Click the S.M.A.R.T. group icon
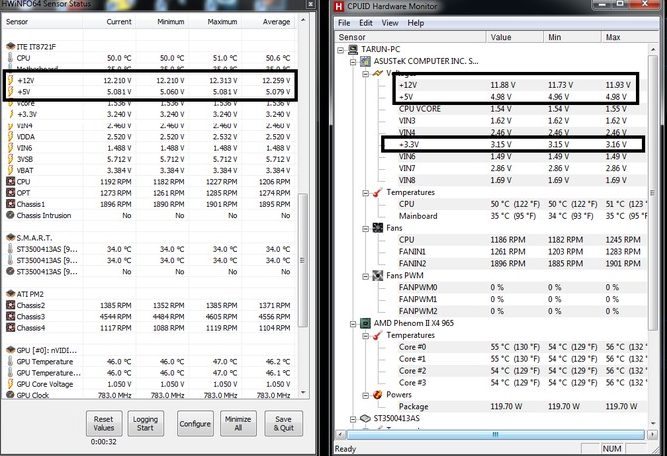Screen dimensions: 667x456 pos(11,237)
